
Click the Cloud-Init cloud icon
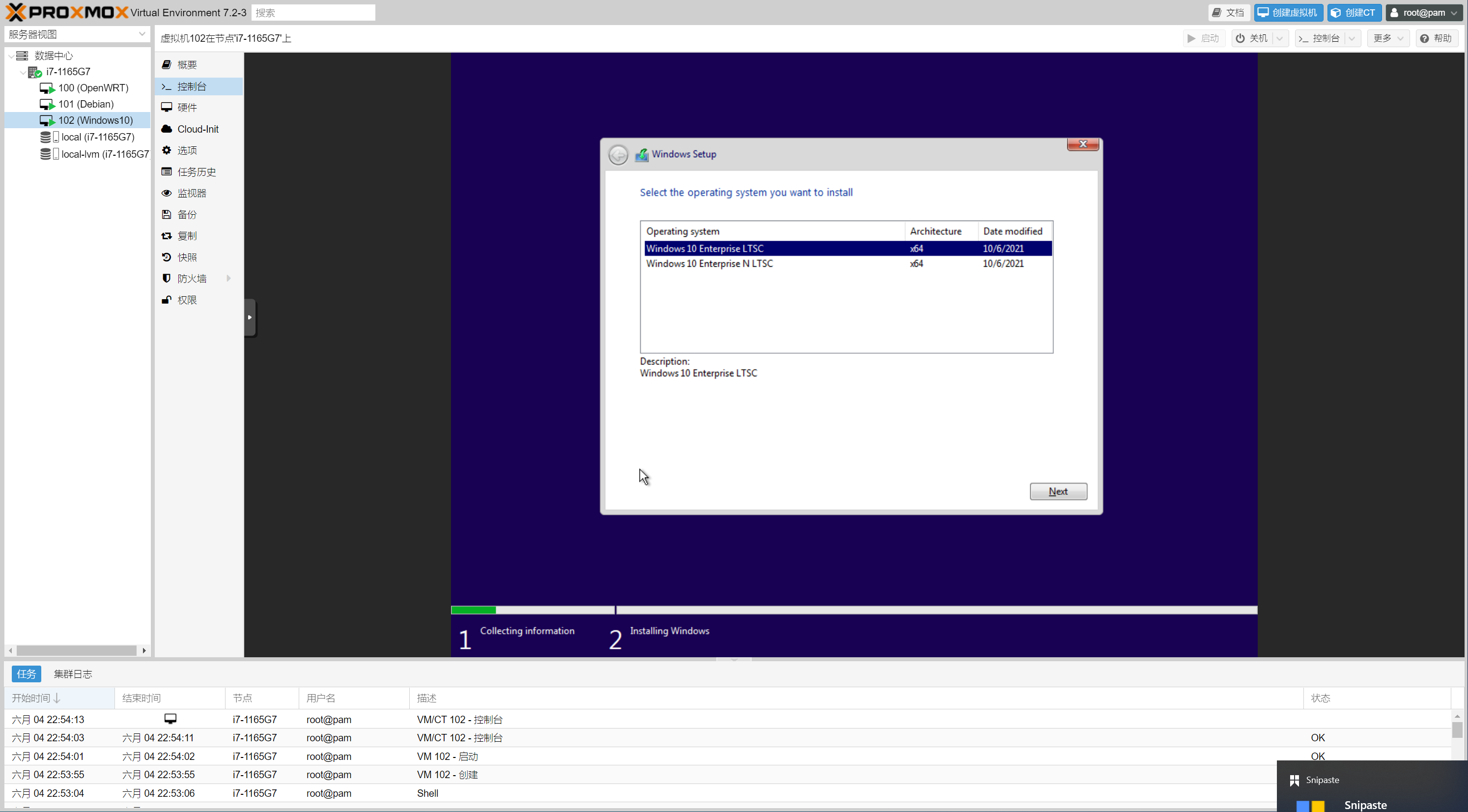tap(167, 129)
